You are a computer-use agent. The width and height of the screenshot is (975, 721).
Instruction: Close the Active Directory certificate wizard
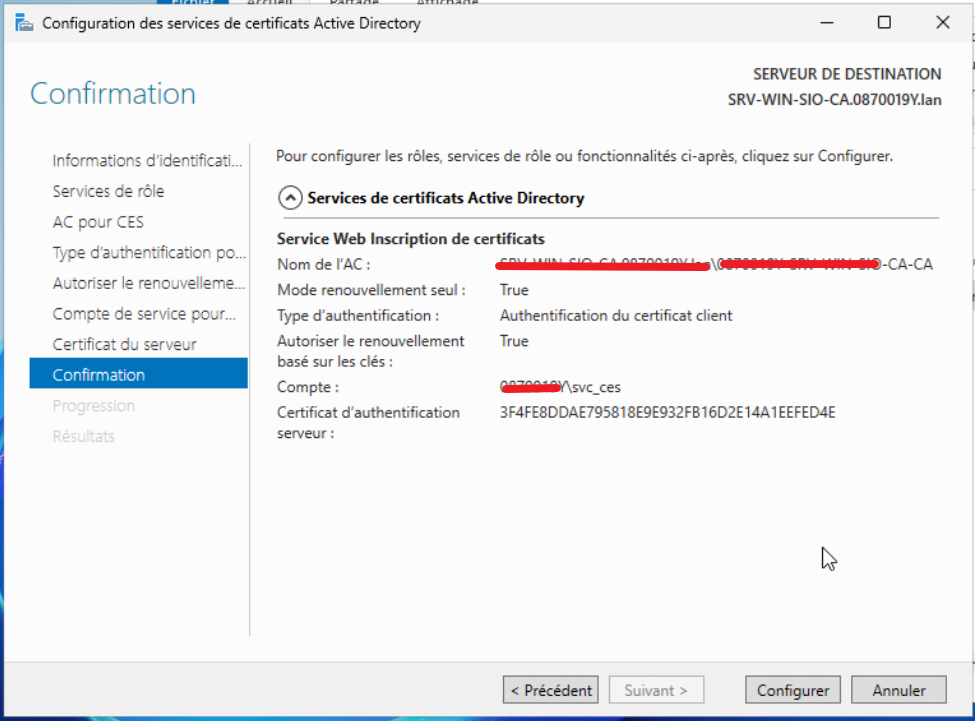tap(942, 23)
